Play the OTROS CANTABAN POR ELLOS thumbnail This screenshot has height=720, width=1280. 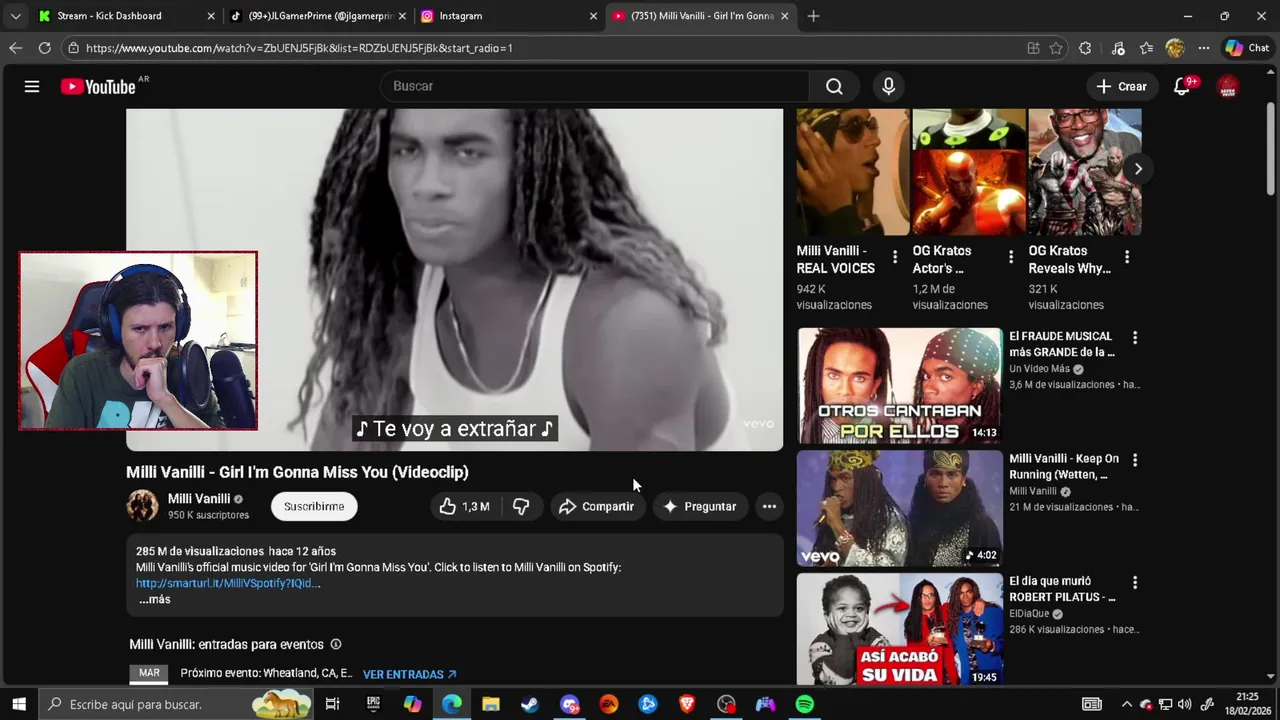(x=900, y=385)
